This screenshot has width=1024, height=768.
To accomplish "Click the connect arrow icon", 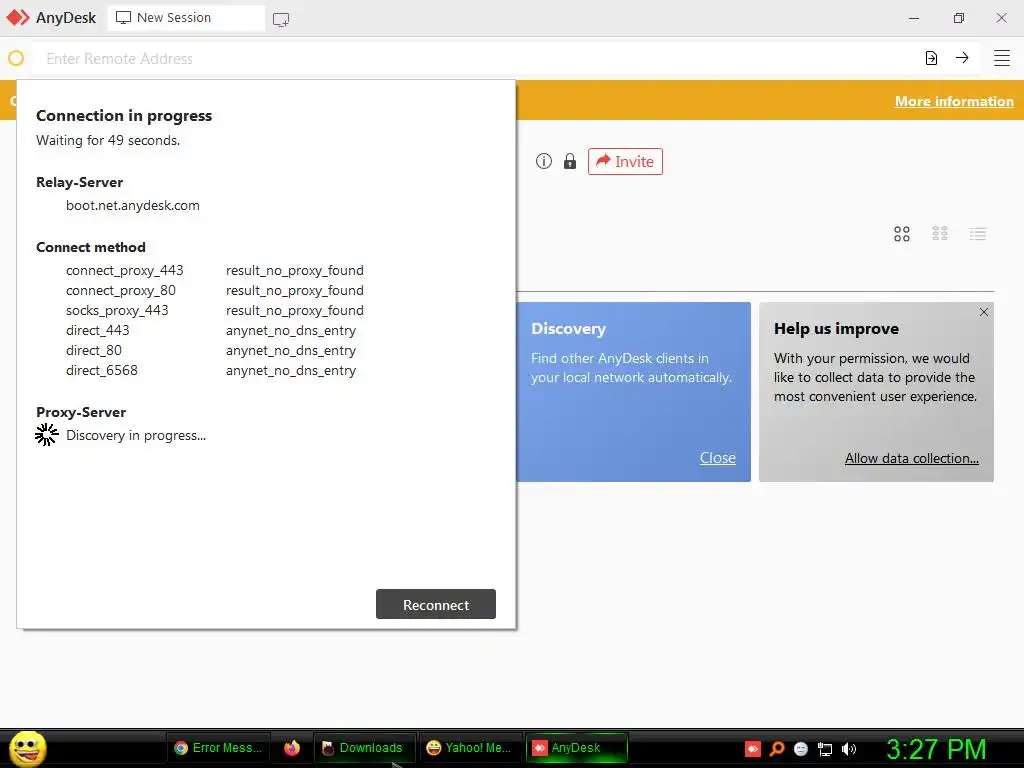I will click(x=962, y=57).
